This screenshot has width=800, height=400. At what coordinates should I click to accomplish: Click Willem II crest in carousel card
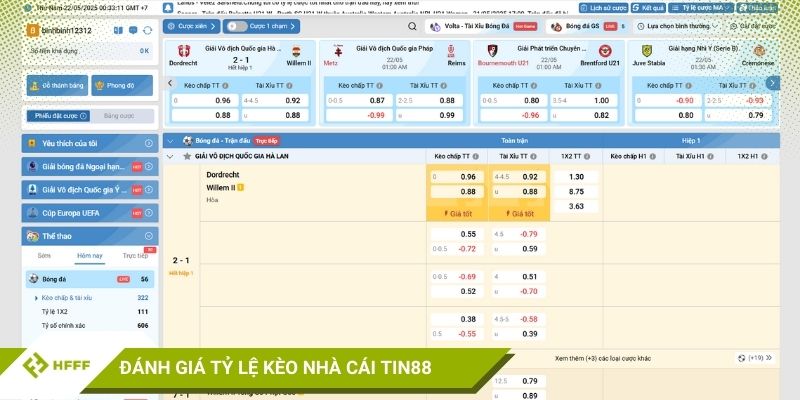click(x=296, y=51)
